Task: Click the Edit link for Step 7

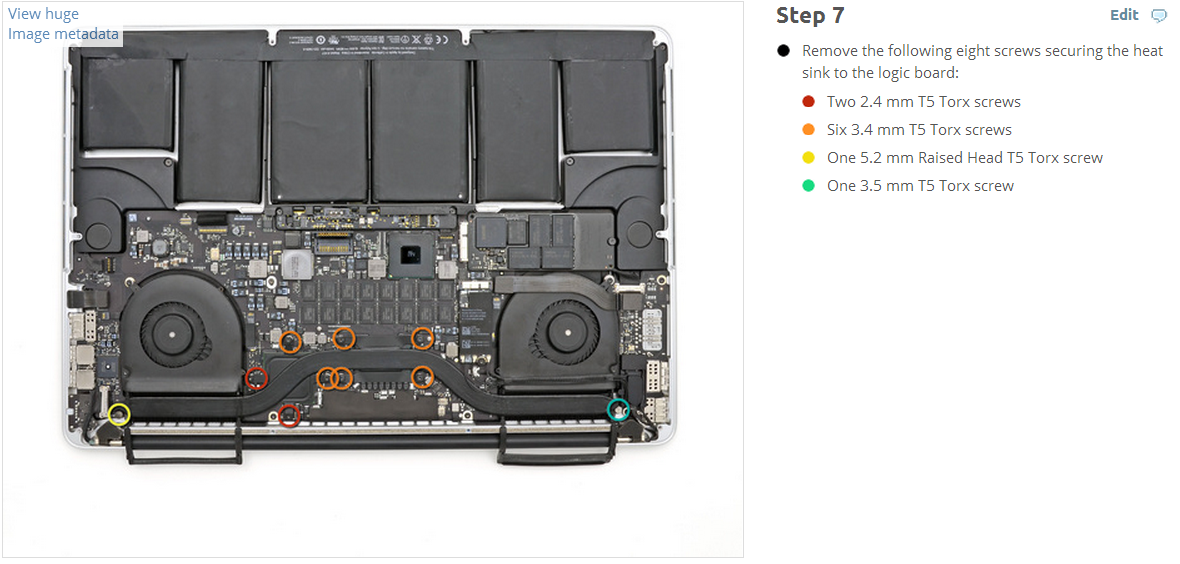Action: coord(1124,15)
